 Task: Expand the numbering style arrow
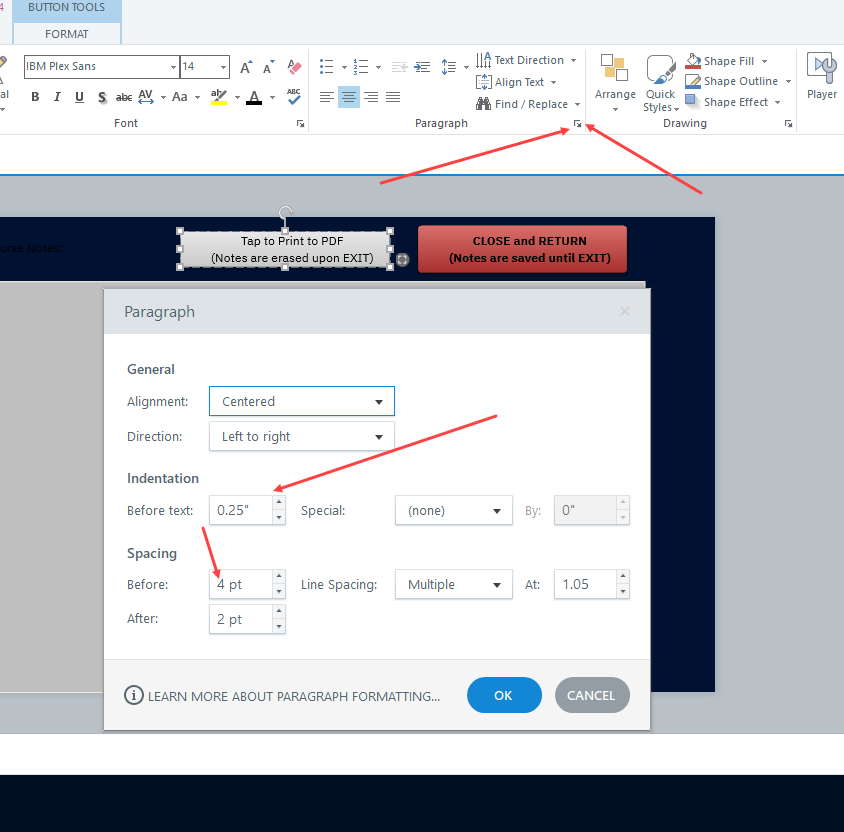378,67
